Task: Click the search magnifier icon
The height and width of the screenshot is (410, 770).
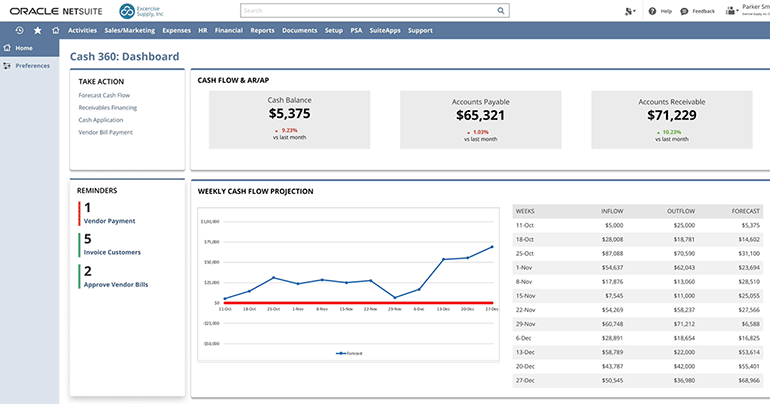Action: [x=501, y=11]
